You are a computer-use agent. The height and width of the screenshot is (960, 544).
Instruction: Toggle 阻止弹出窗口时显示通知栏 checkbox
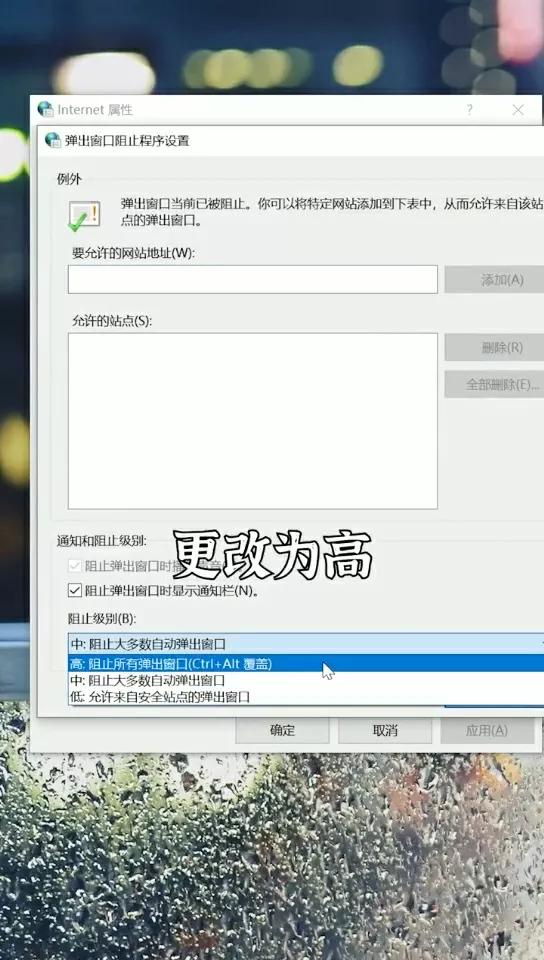click(75, 591)
